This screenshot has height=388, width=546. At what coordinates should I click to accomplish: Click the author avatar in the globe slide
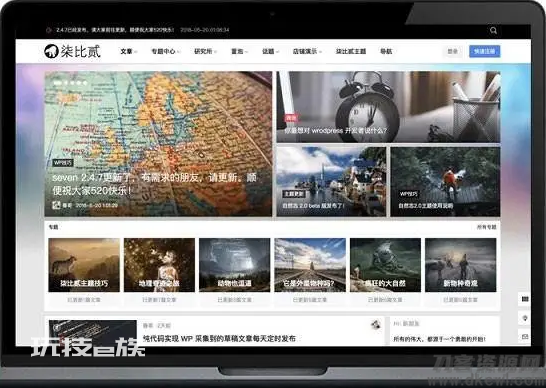click(x=56, y=205)
